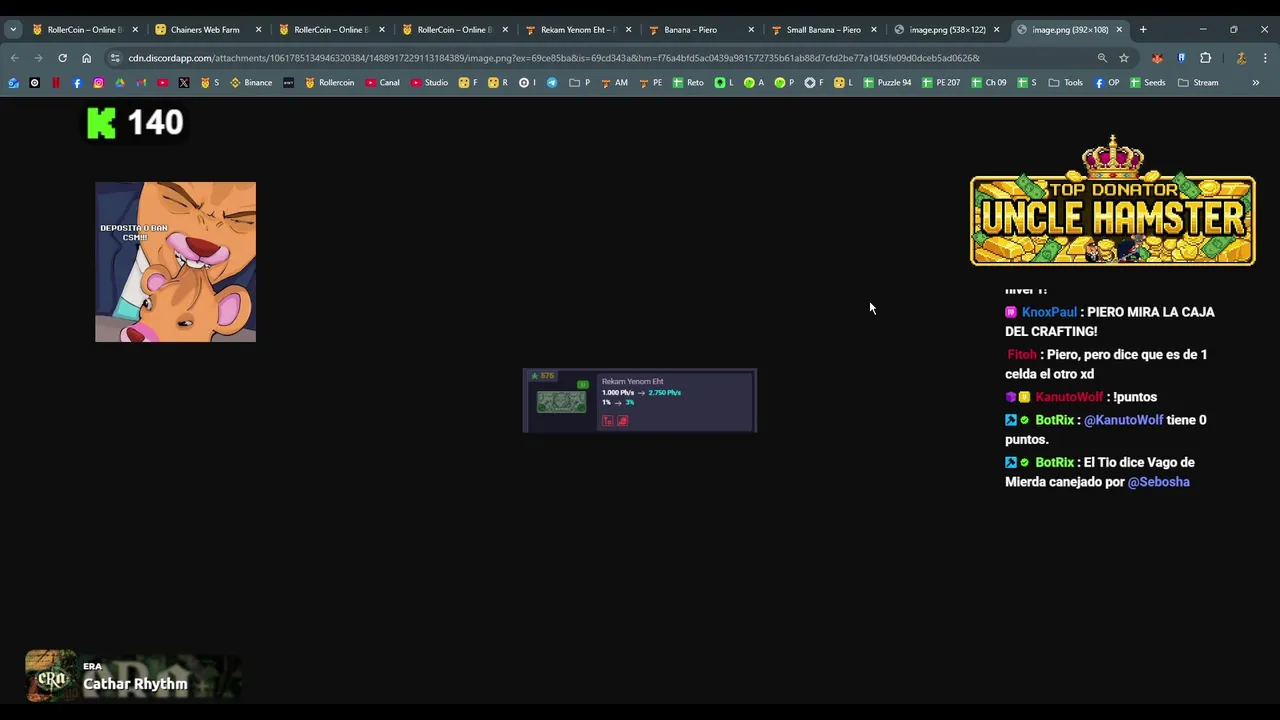Click KnoxPaul username in chat
Image resolution: width=1280 pixels, height=720 pixels.
click(x=1049, y=312)
